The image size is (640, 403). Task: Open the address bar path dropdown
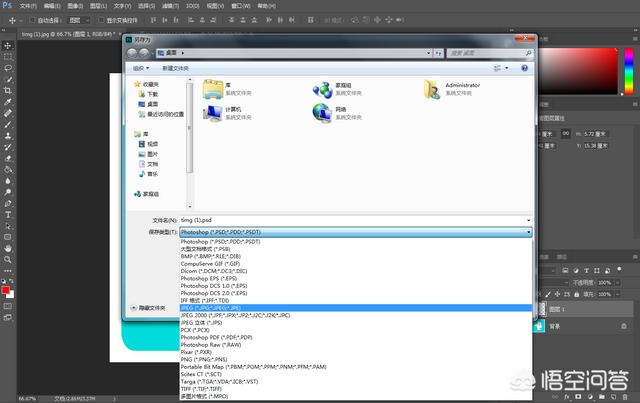[x=428, y=53]
